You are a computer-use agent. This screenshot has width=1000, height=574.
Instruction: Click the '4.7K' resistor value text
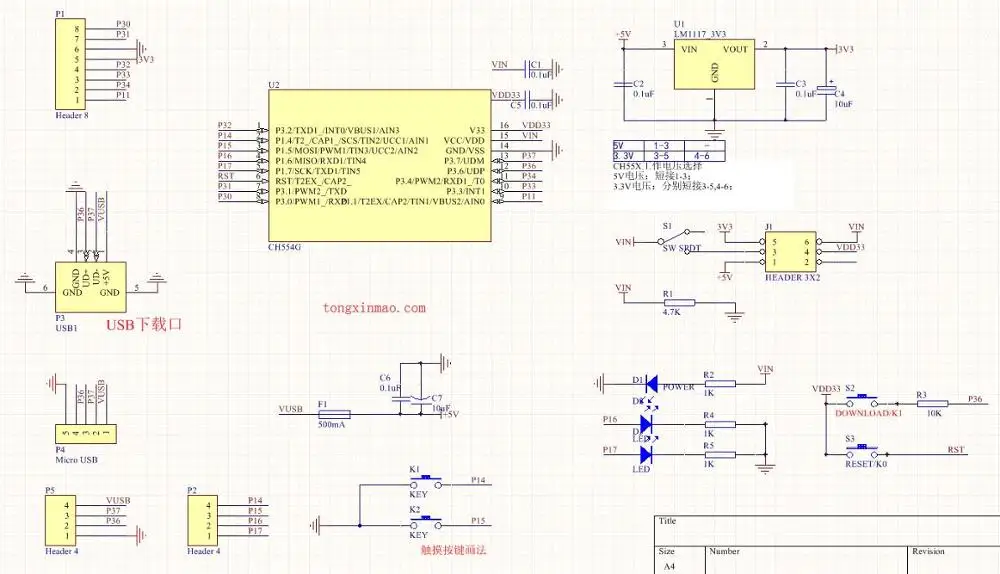click(x=672, y=312)
